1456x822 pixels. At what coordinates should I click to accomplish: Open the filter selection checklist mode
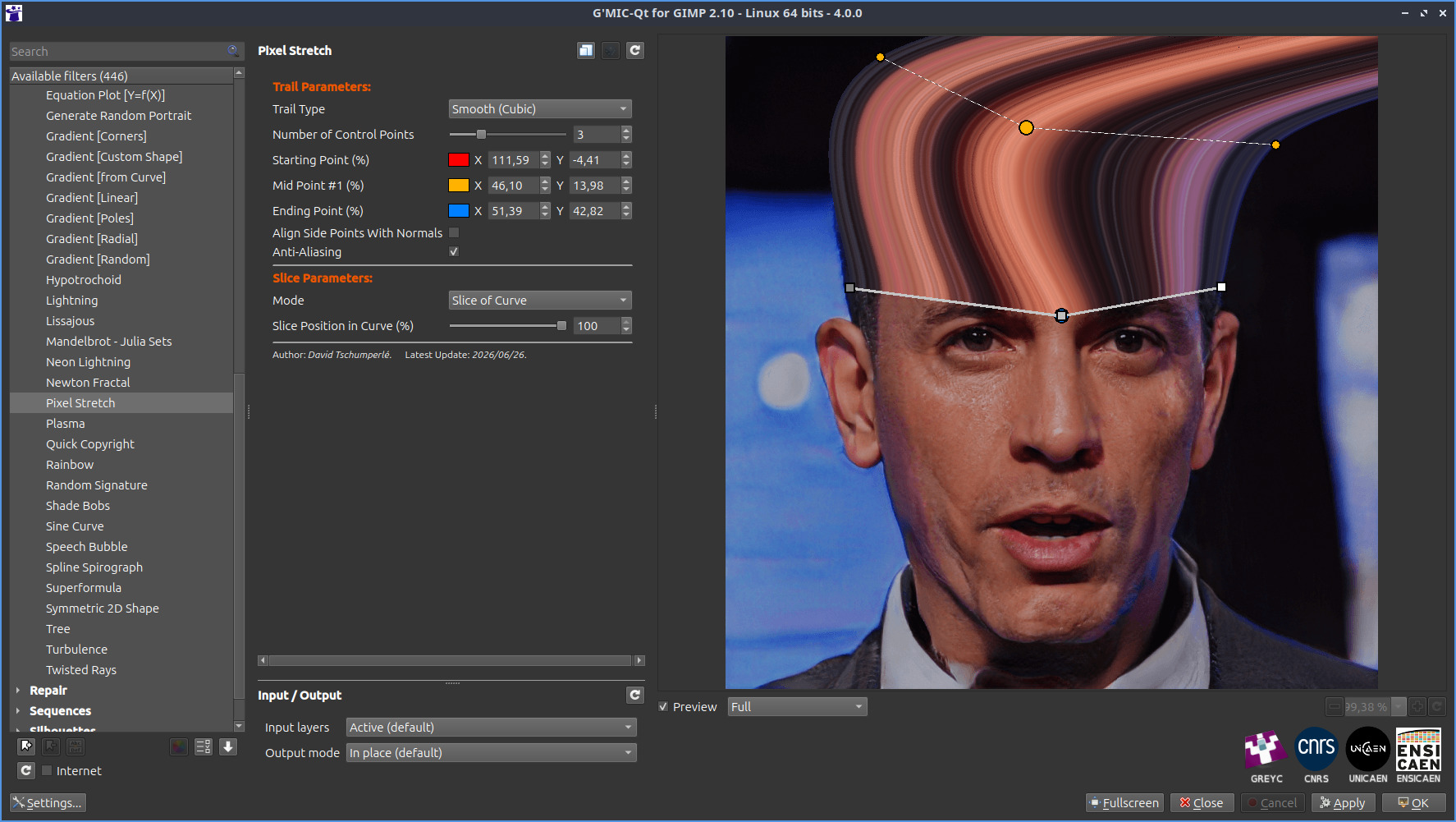[203, 746]
